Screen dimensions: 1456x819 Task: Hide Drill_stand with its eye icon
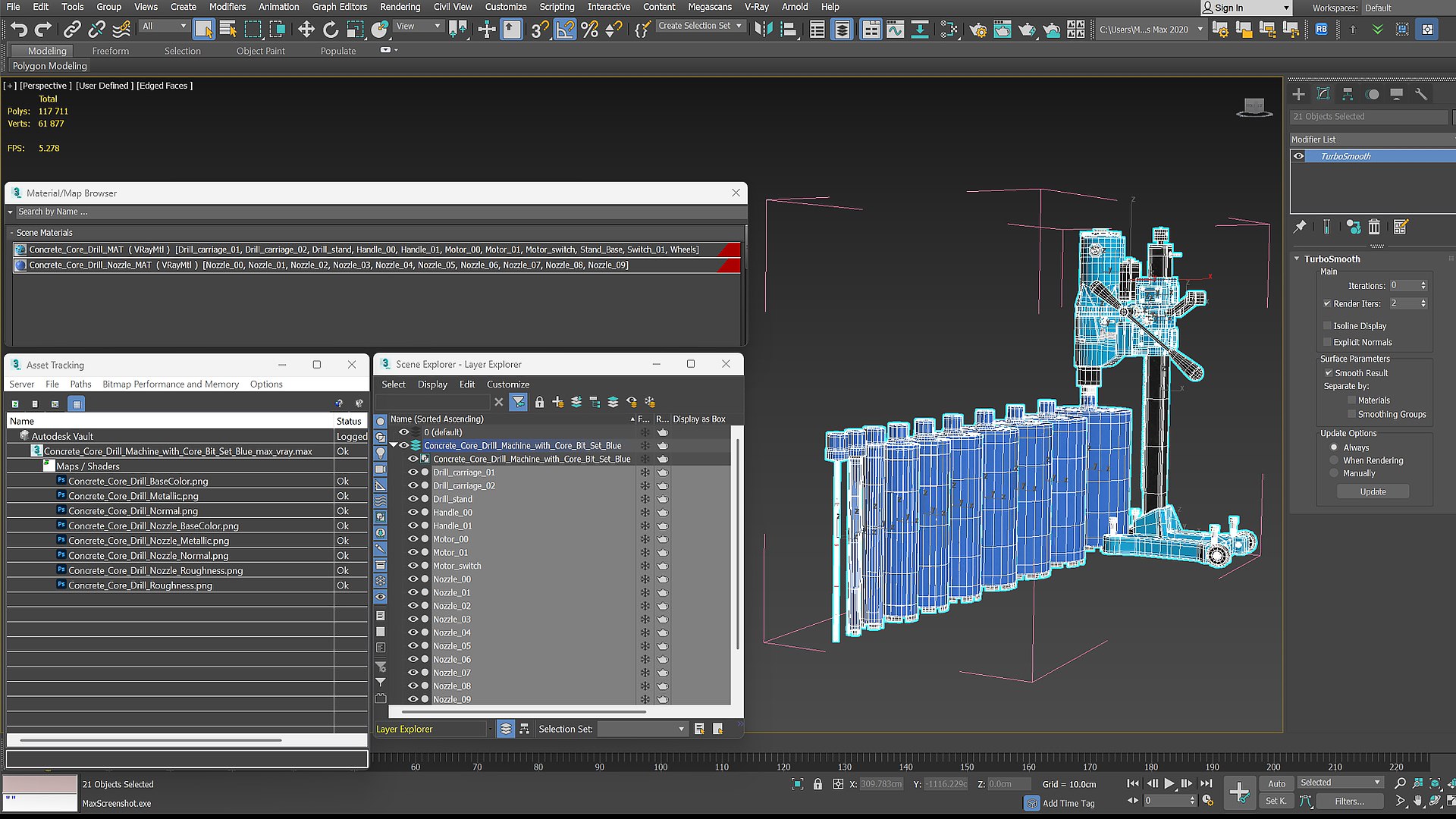click(x=413, y=499)
